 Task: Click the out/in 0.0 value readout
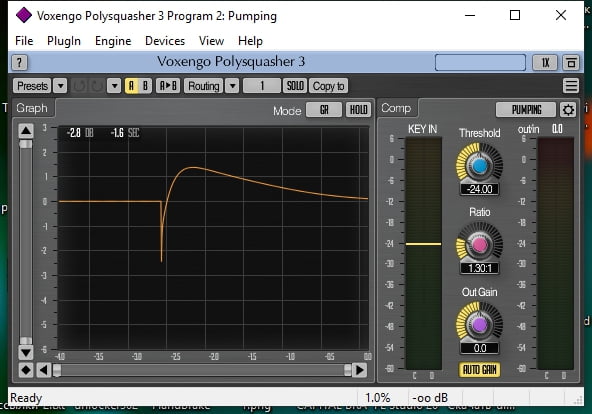tap(557, 129)
